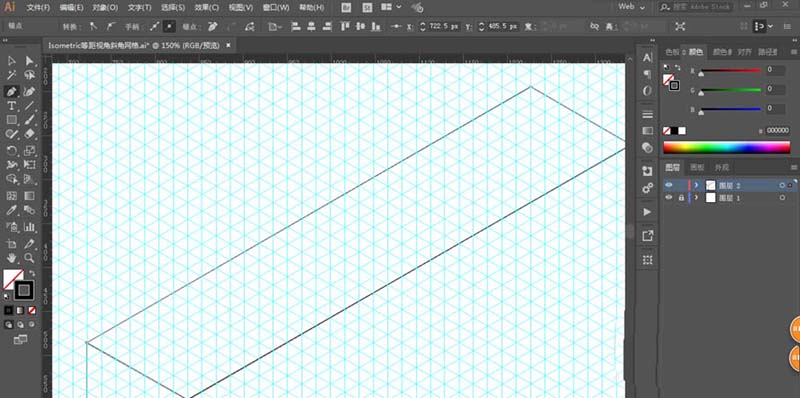Select the Selection tool arrow
Image resolution: width=800 pixels, height=398 pixels.
[x=11, y=61]
